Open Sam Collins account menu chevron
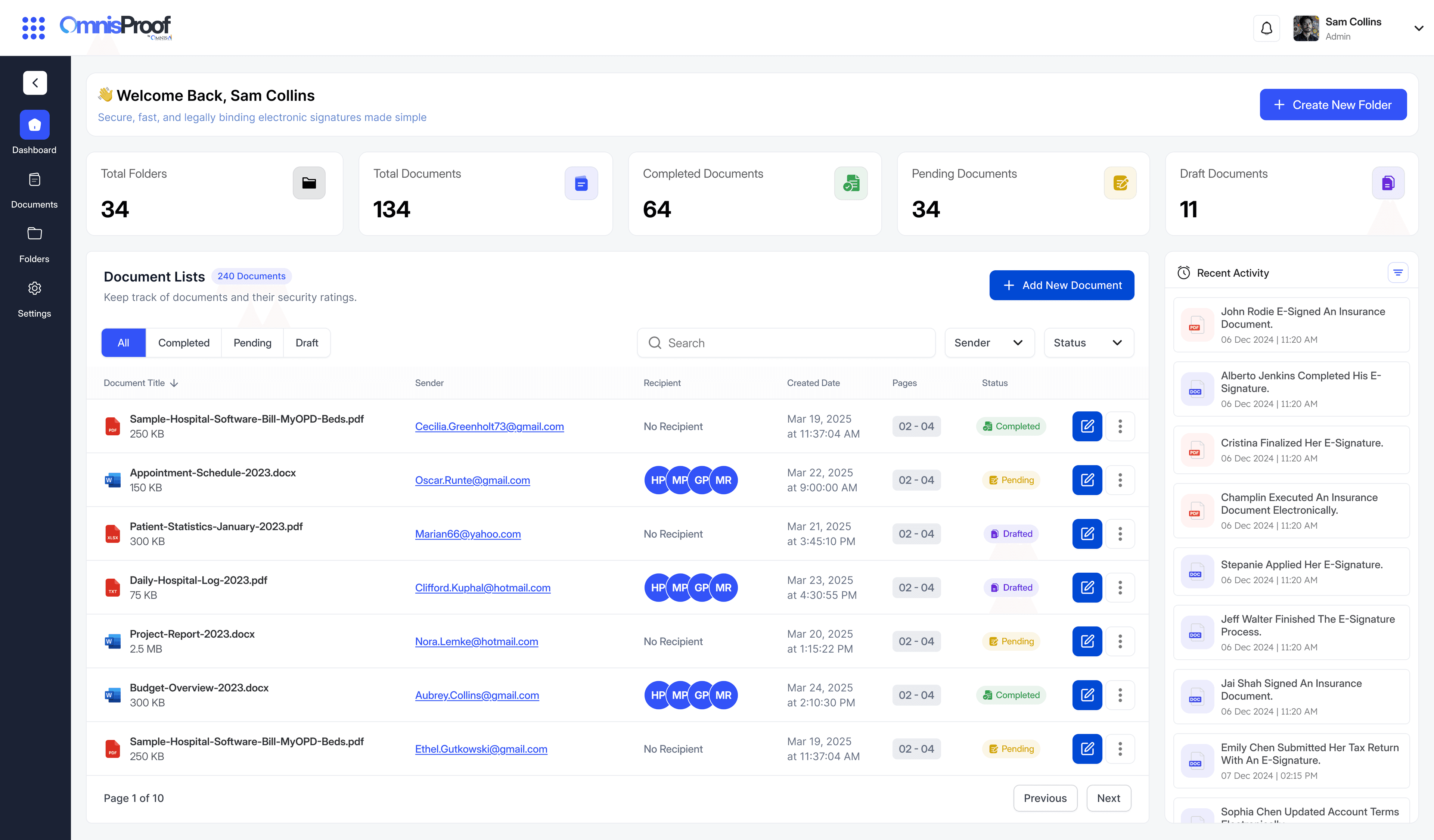Viewport: 1434px width, 840px height. click(1419, 28)
